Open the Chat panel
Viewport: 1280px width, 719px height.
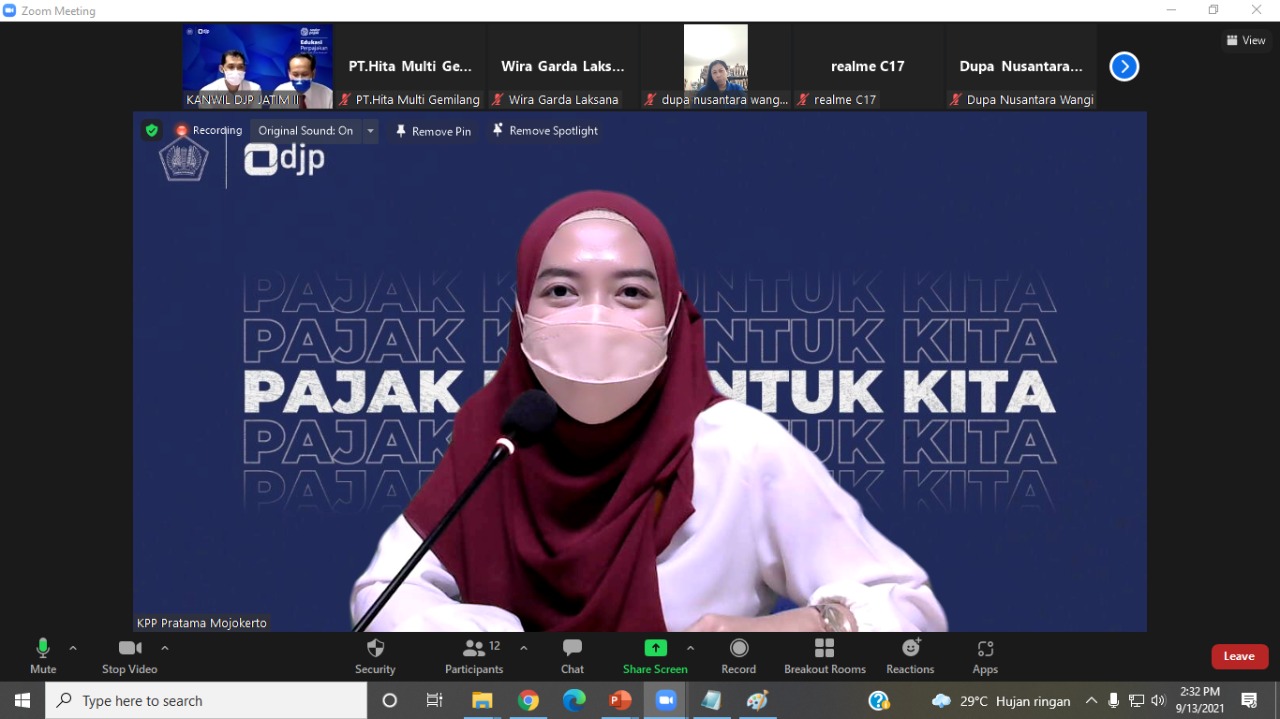(572, 656)
